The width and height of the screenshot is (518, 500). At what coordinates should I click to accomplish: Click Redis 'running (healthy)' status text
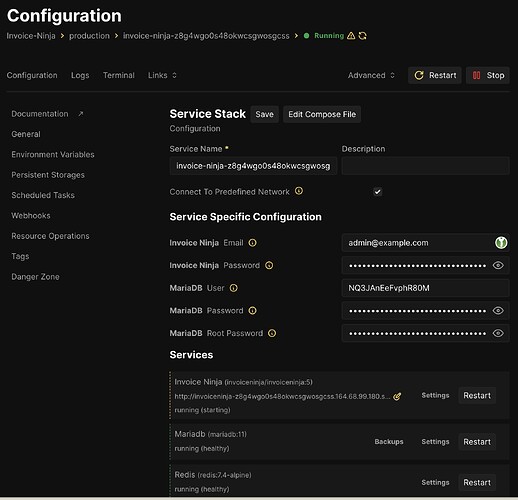pyautogui.click(x=202, y=489)
